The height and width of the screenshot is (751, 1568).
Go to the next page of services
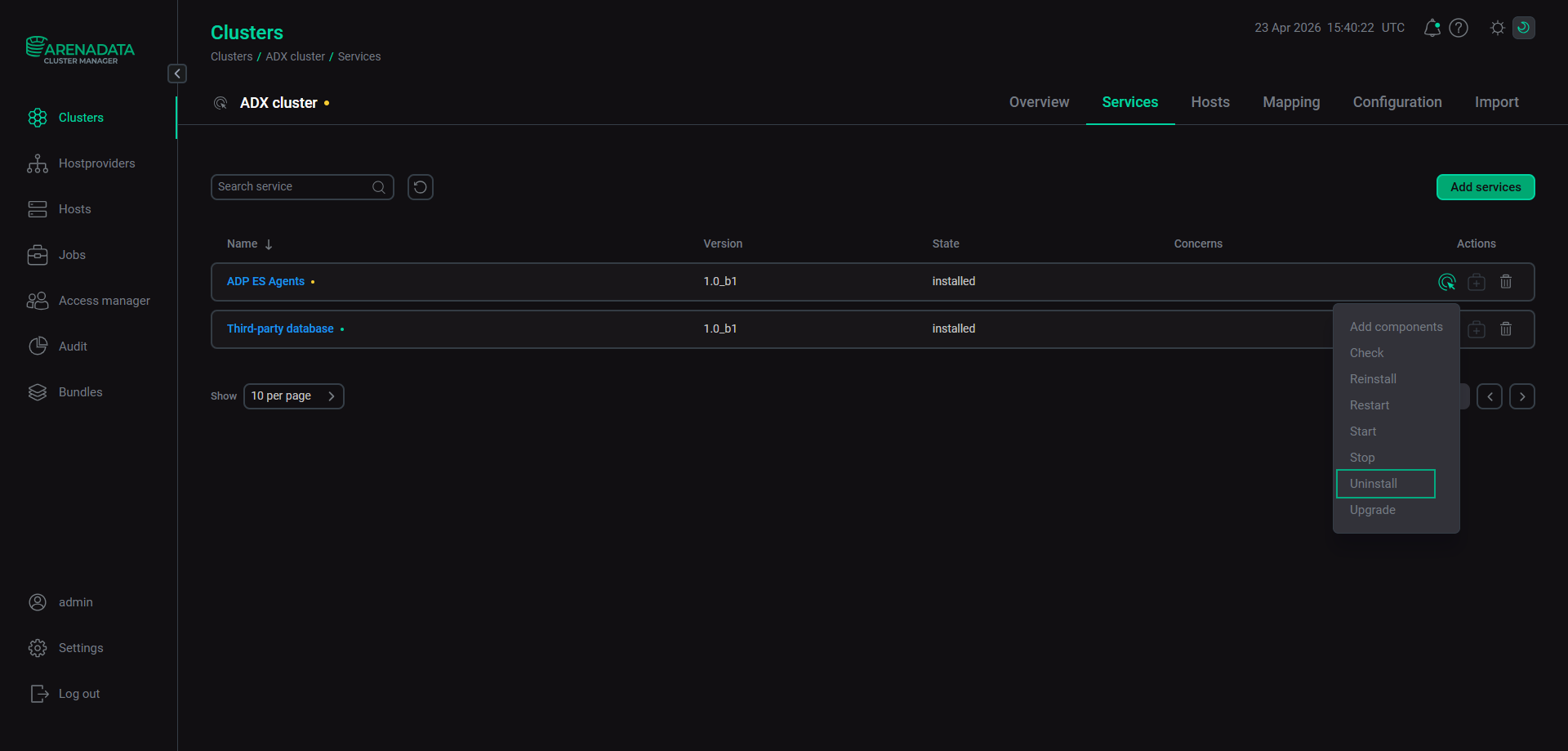point(1522,396)
